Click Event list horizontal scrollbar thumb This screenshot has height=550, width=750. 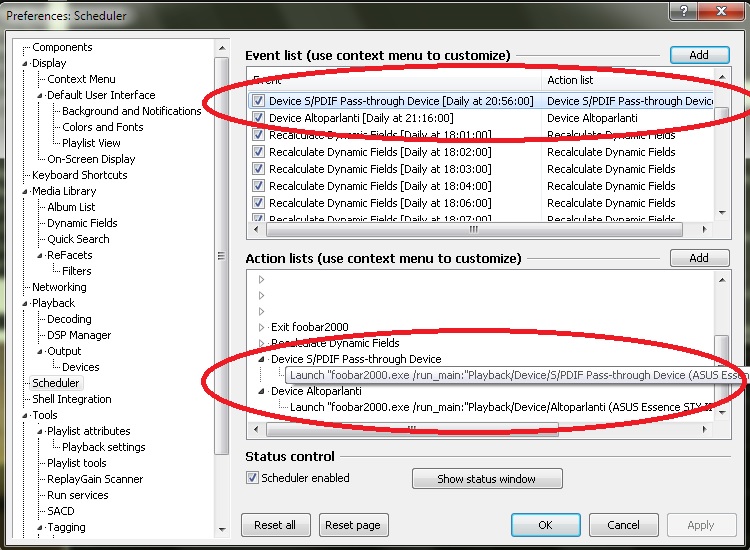coord(474,230)
